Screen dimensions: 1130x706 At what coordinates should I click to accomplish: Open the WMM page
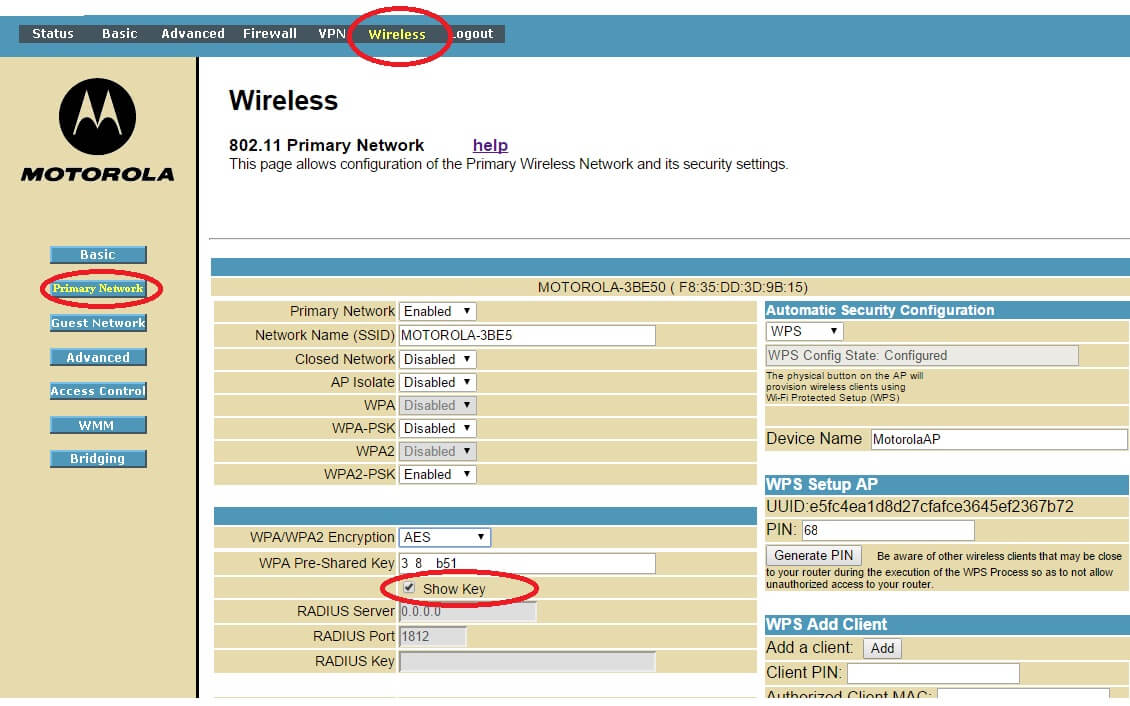point(98,425)
